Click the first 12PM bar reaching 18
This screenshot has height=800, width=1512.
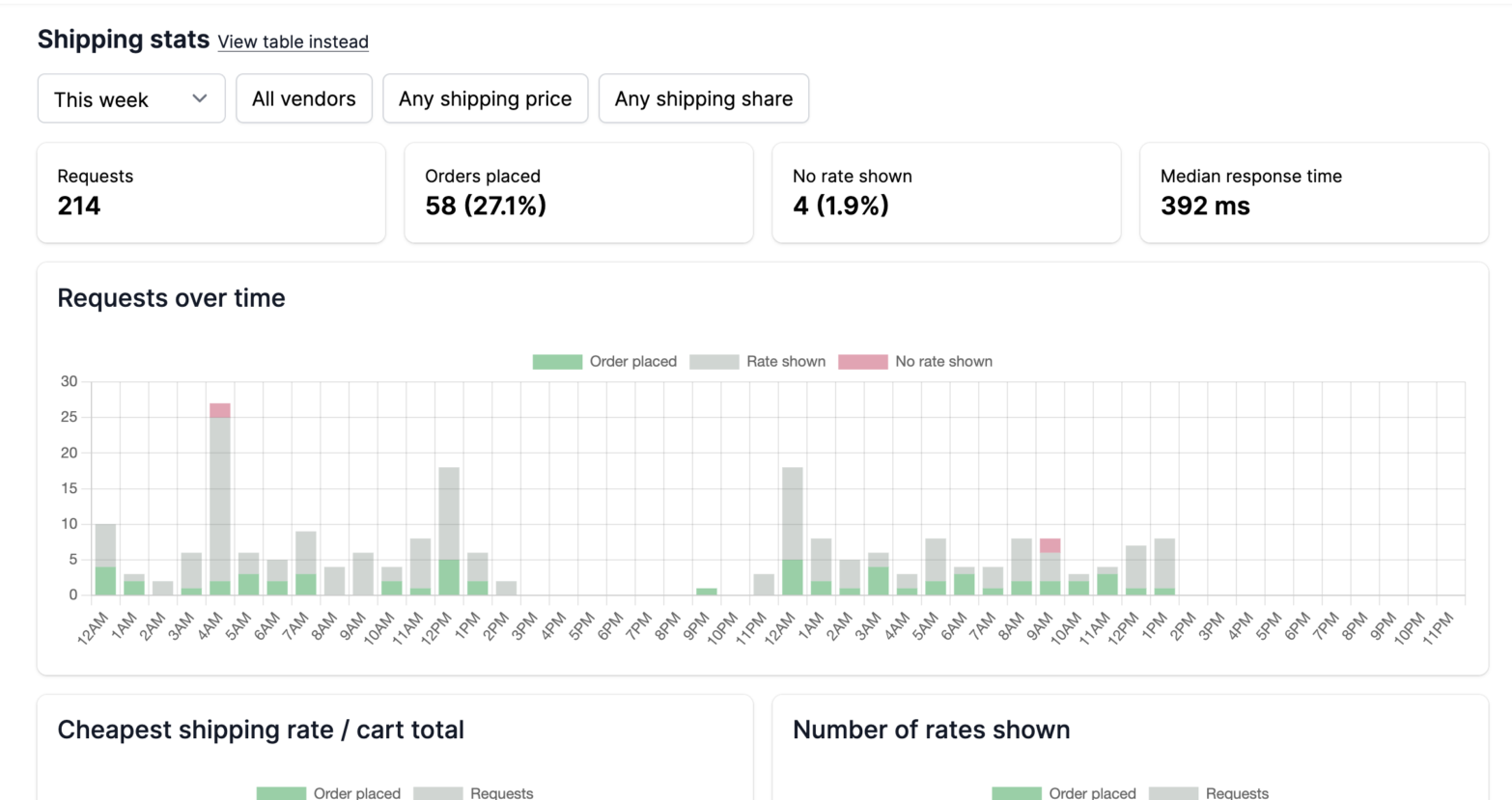[449, 531]
